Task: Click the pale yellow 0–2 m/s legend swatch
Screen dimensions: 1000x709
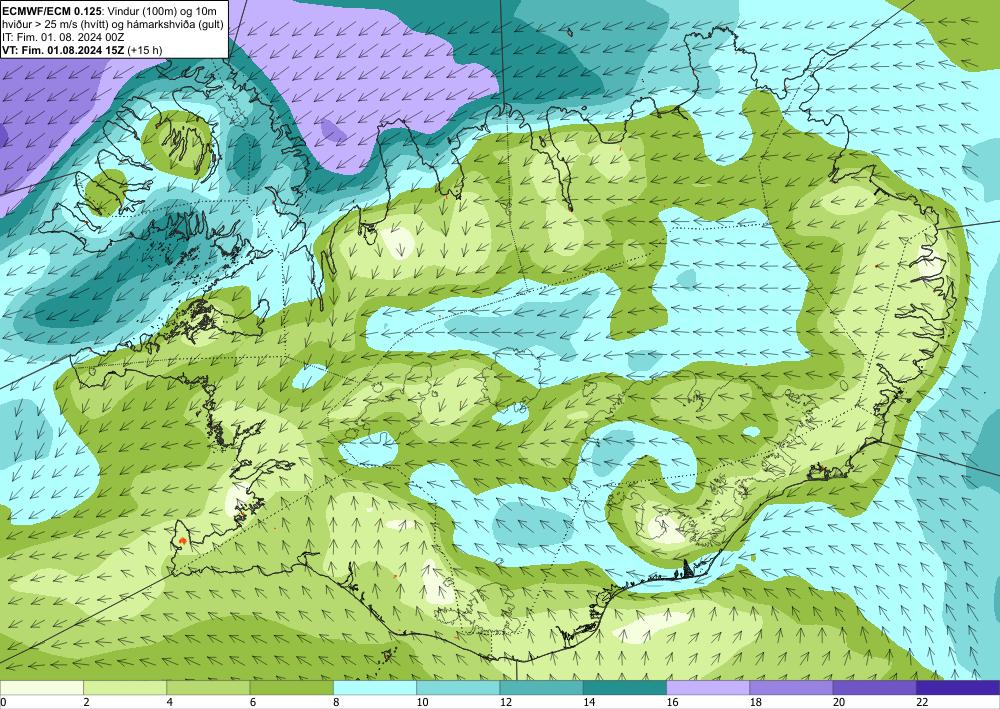Action: (x=41, y=687)
